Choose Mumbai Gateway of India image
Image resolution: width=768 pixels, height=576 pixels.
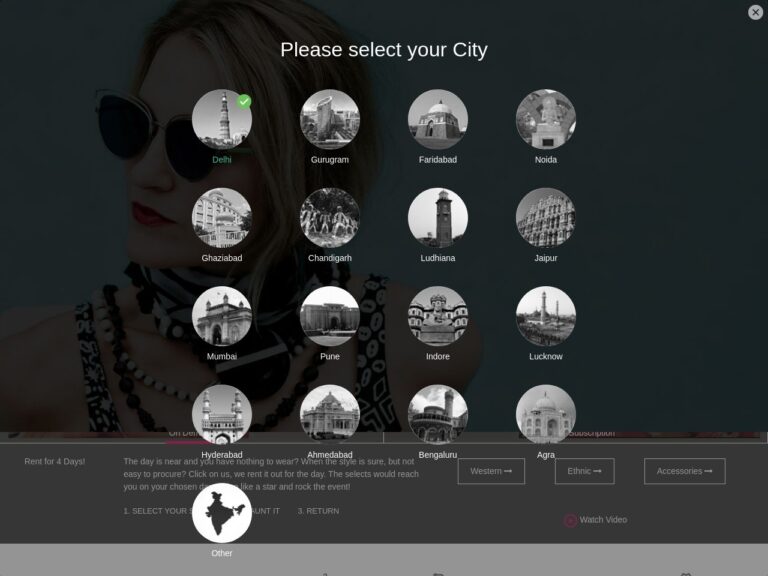(222, 316)
